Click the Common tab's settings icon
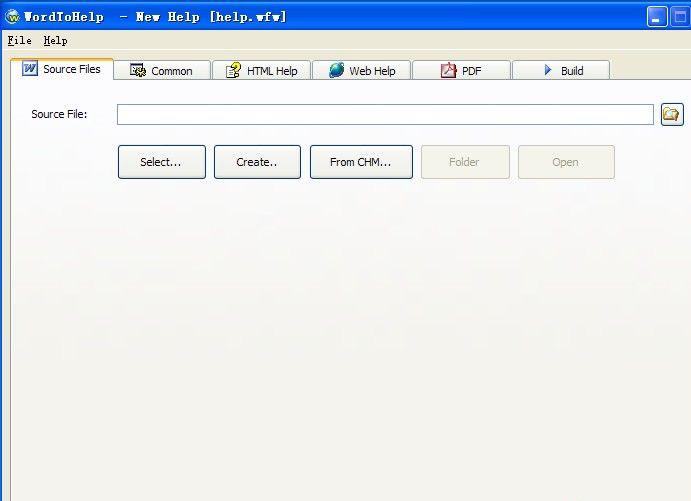691x501 pixels. 138,71
